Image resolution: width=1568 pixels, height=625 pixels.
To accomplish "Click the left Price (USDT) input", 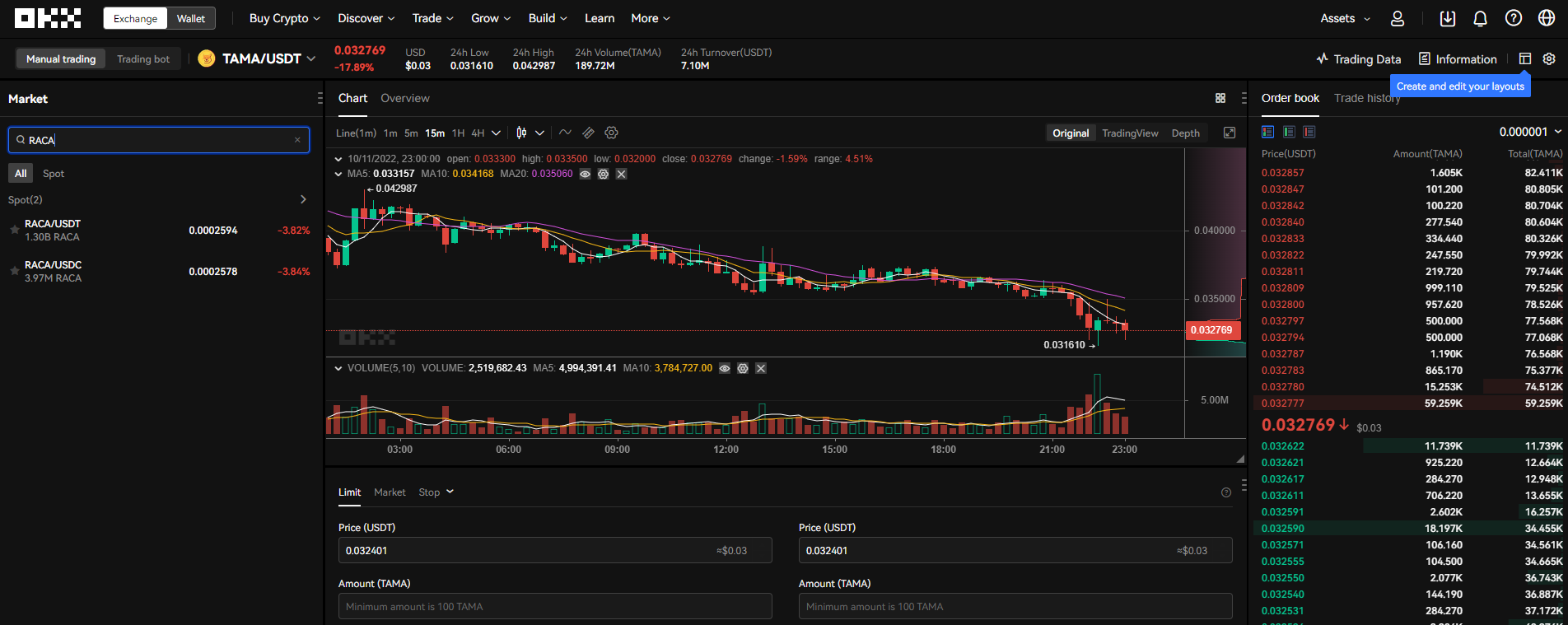I will coord(555,550).
